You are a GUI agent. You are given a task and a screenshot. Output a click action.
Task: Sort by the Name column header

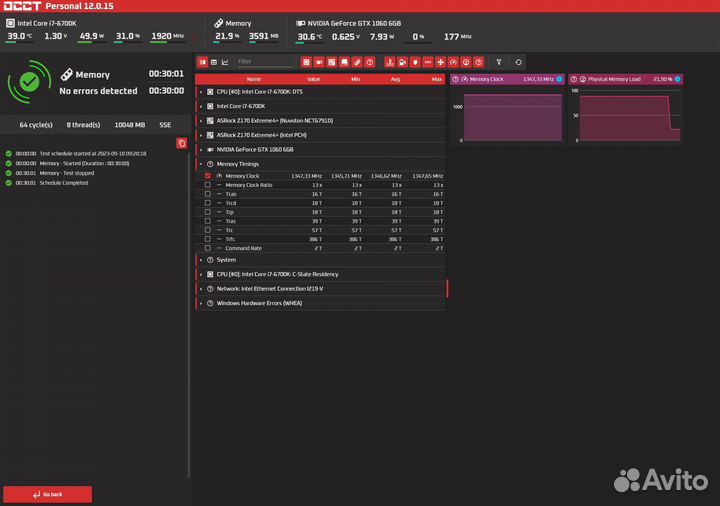click(254, 79)
